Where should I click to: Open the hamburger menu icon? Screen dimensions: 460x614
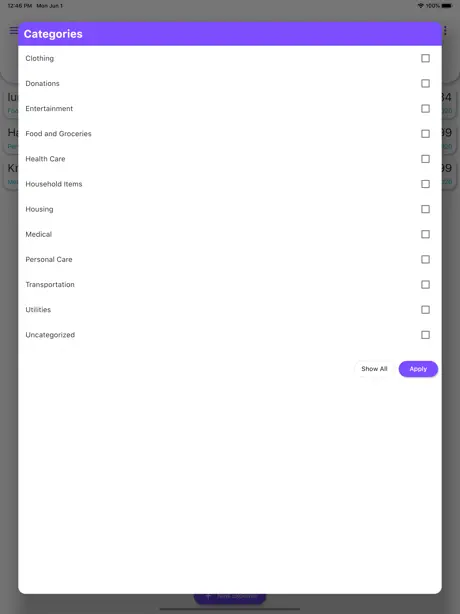tap(14, 30)
